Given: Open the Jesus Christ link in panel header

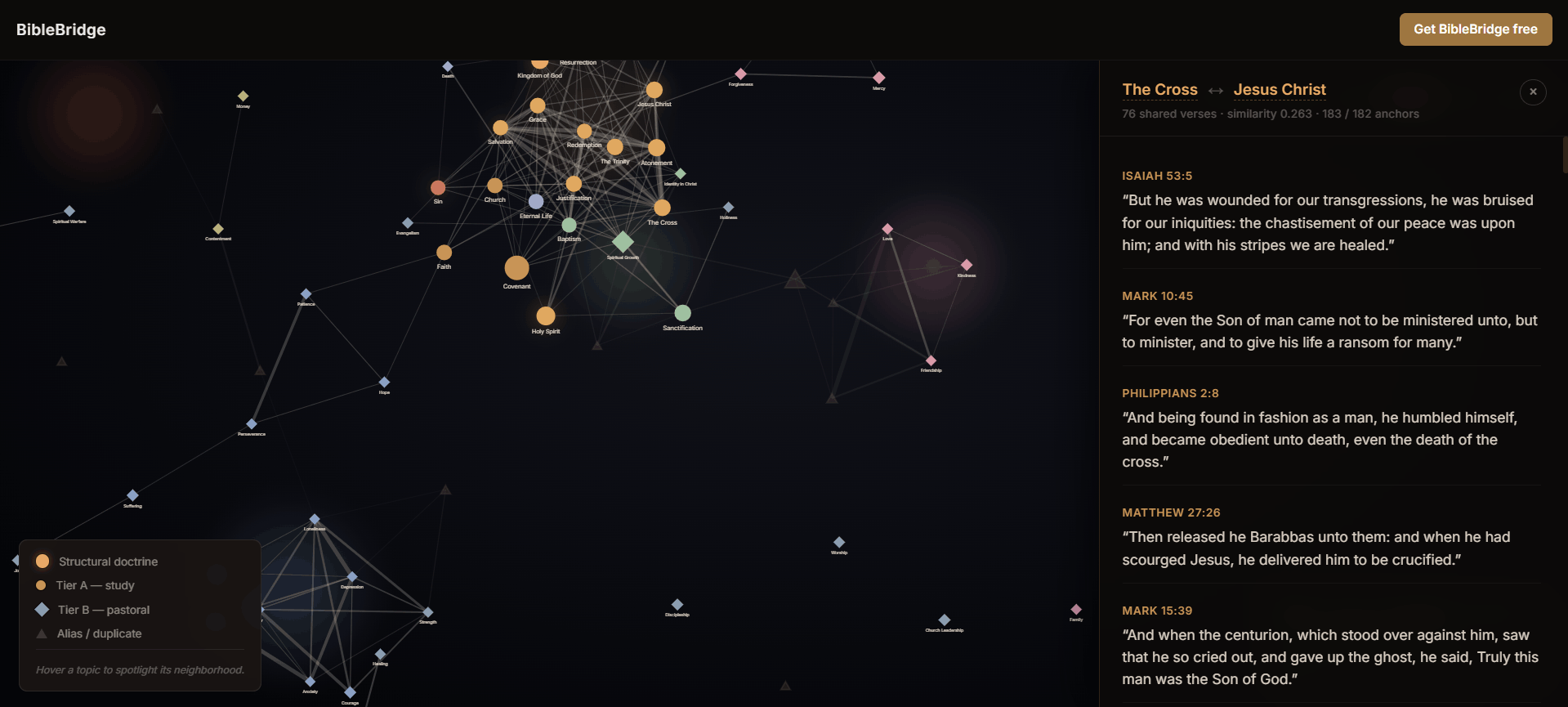Looking at the screenshot, I should click(1280, 90).
